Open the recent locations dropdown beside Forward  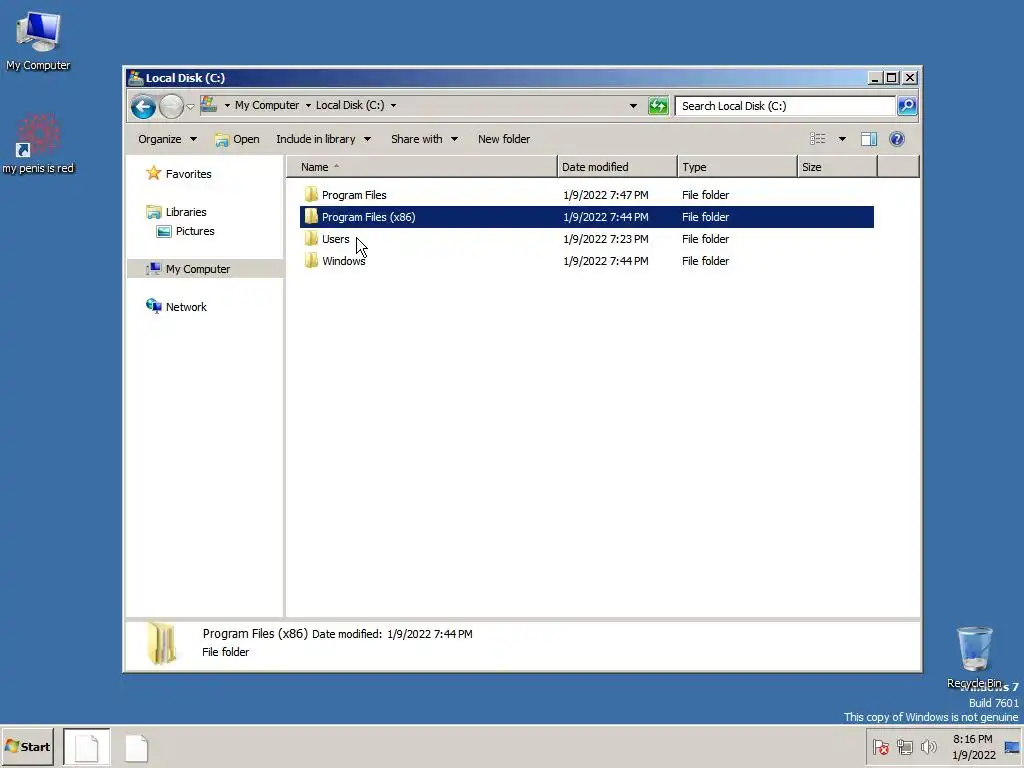190,106
